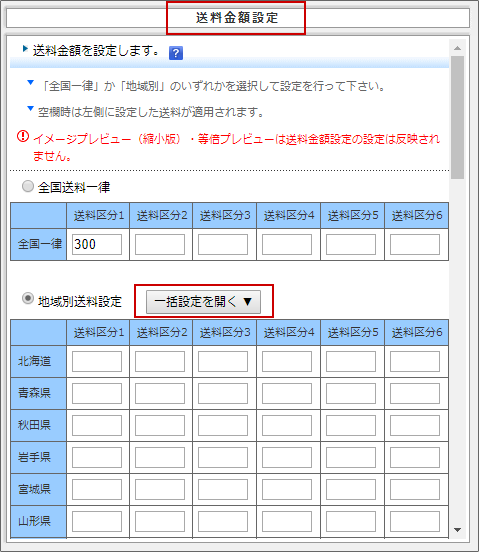Click the 秋田県 送料区分4 input field

(x=287, y=426)
